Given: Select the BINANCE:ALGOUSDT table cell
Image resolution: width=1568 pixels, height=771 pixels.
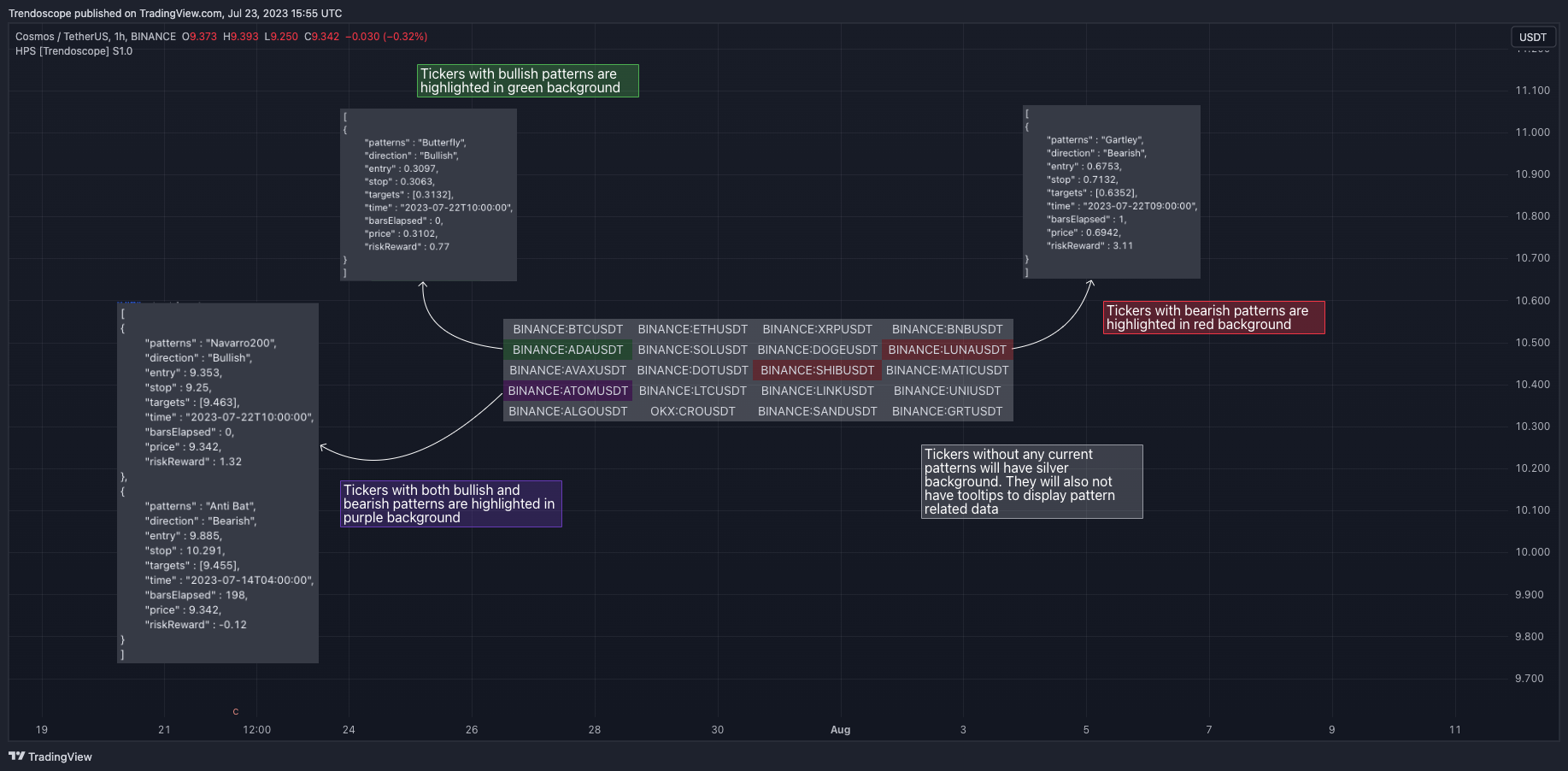Looking at the screenshot, I should coord(567,411).
